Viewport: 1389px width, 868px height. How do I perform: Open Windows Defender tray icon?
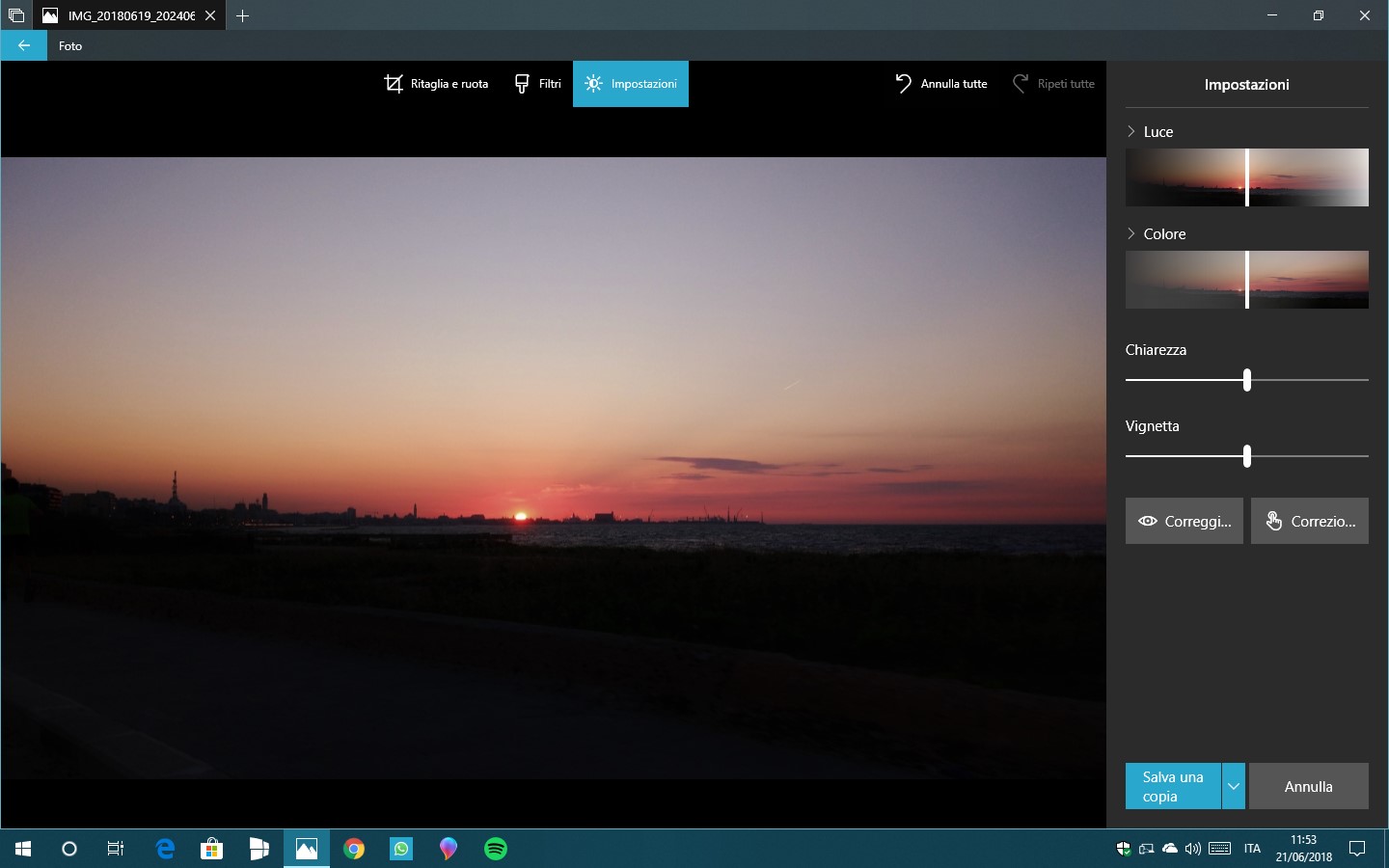click(x=1124, y=849)
